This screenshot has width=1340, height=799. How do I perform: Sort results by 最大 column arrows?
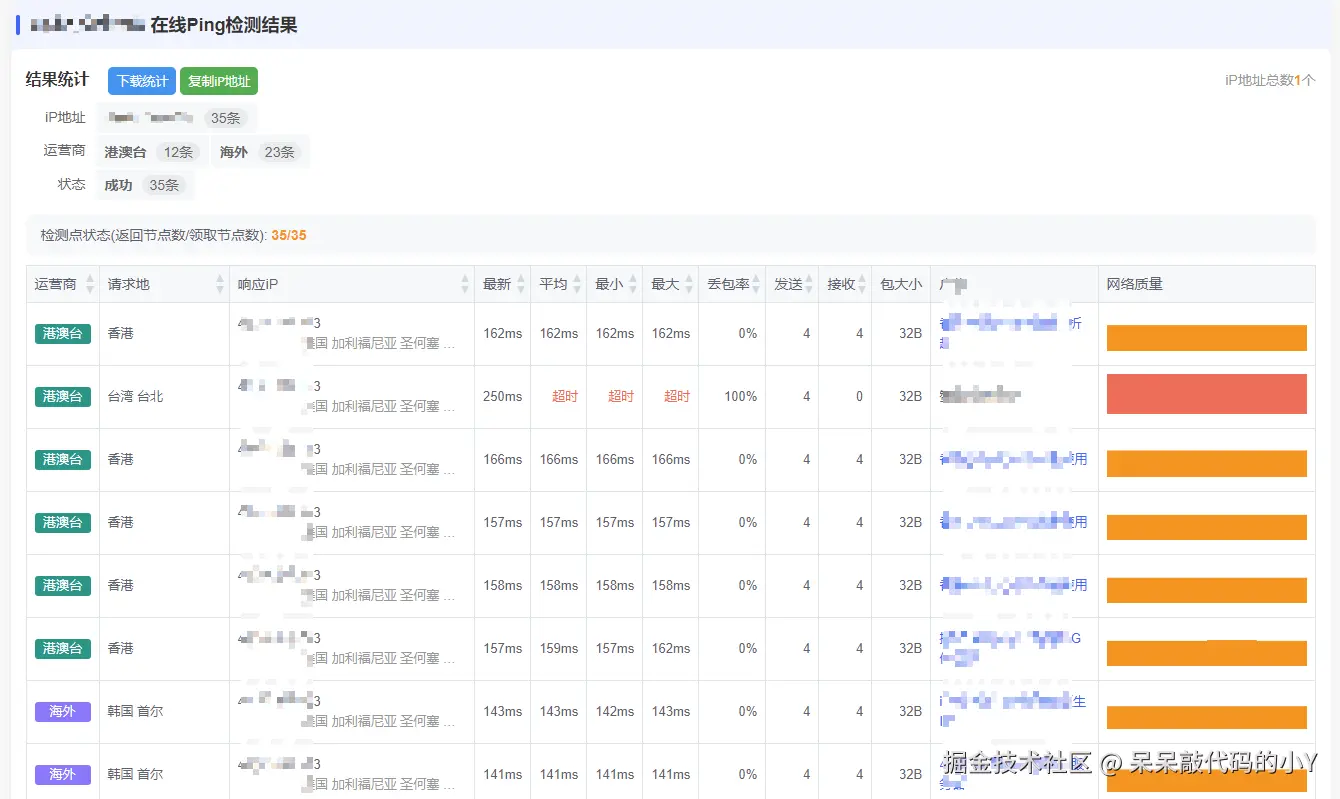[689, 284]
